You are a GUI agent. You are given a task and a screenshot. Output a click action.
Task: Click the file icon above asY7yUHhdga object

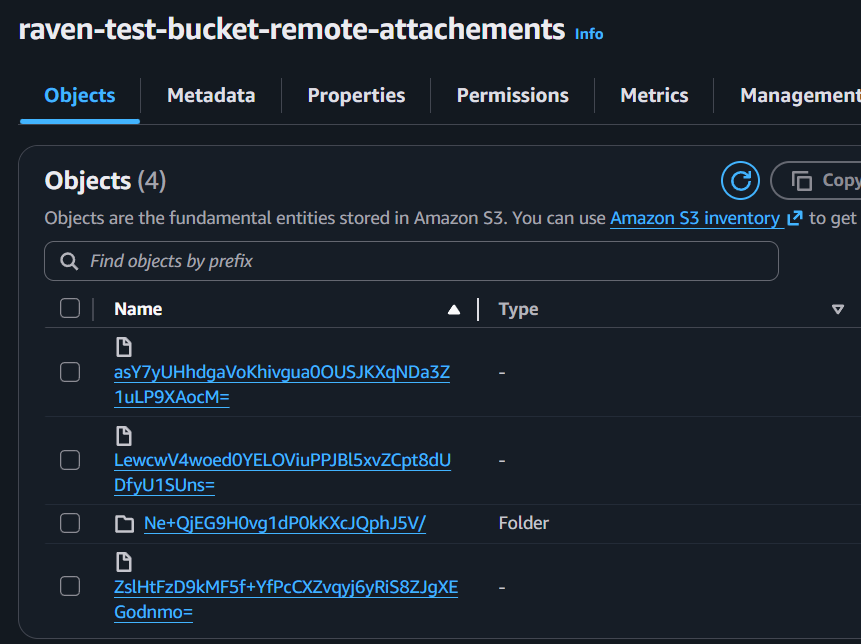point(123,347)
